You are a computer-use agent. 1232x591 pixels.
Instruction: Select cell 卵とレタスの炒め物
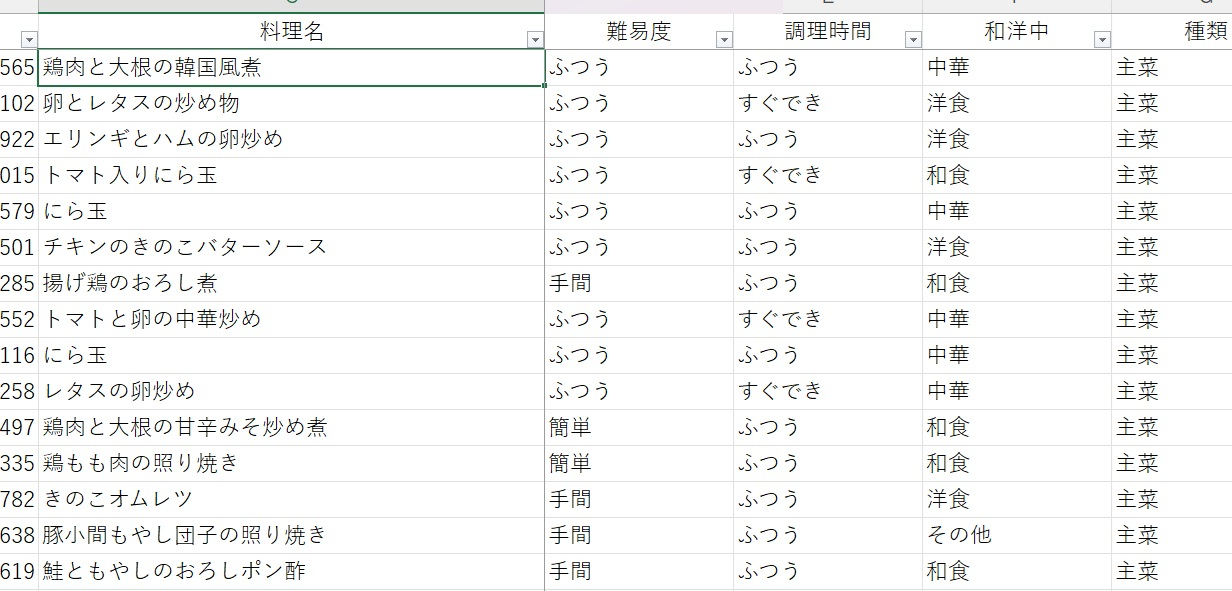[x=291, y=104]
